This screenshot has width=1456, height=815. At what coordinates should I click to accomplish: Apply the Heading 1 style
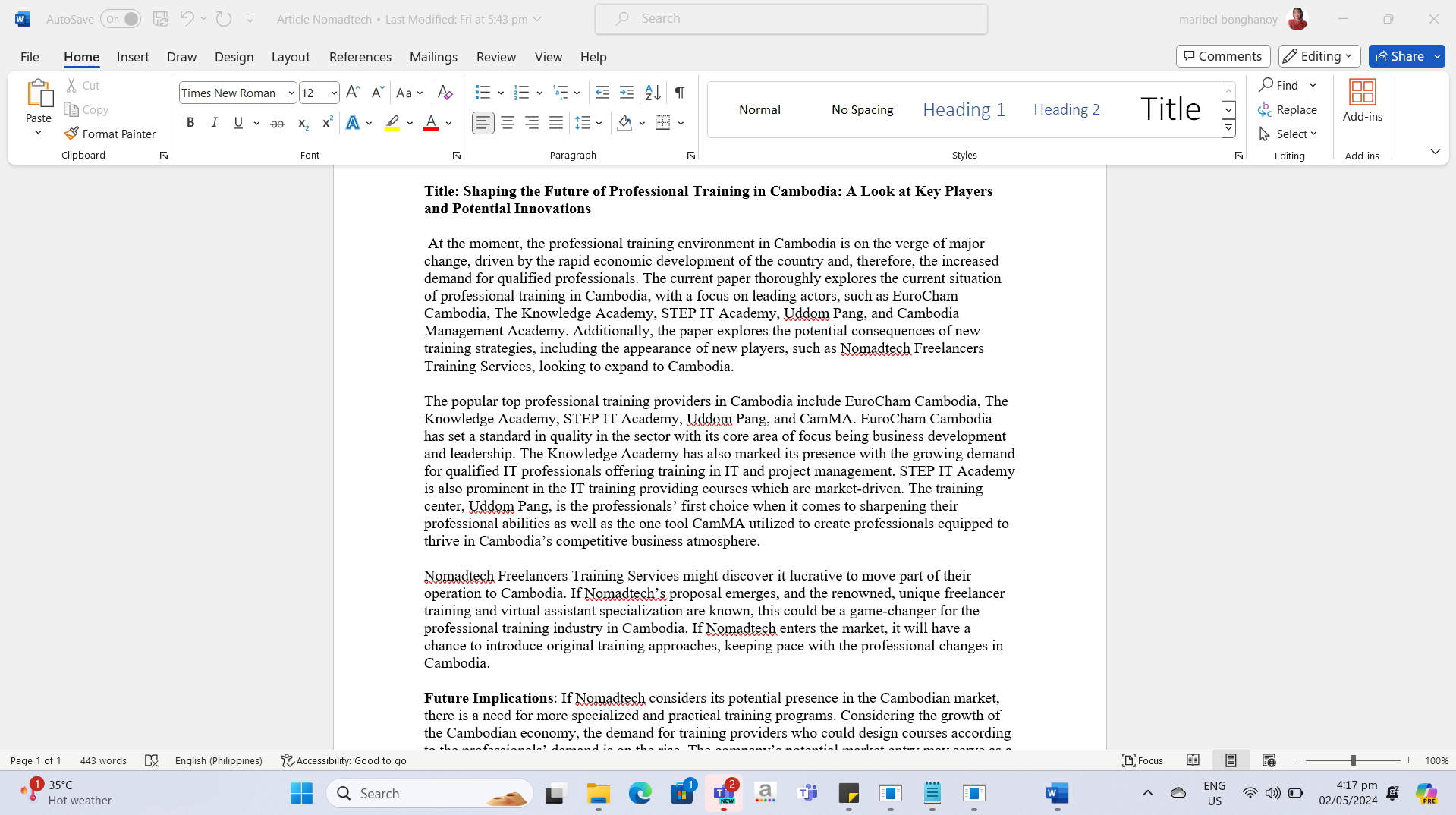(x=964, y=109)
